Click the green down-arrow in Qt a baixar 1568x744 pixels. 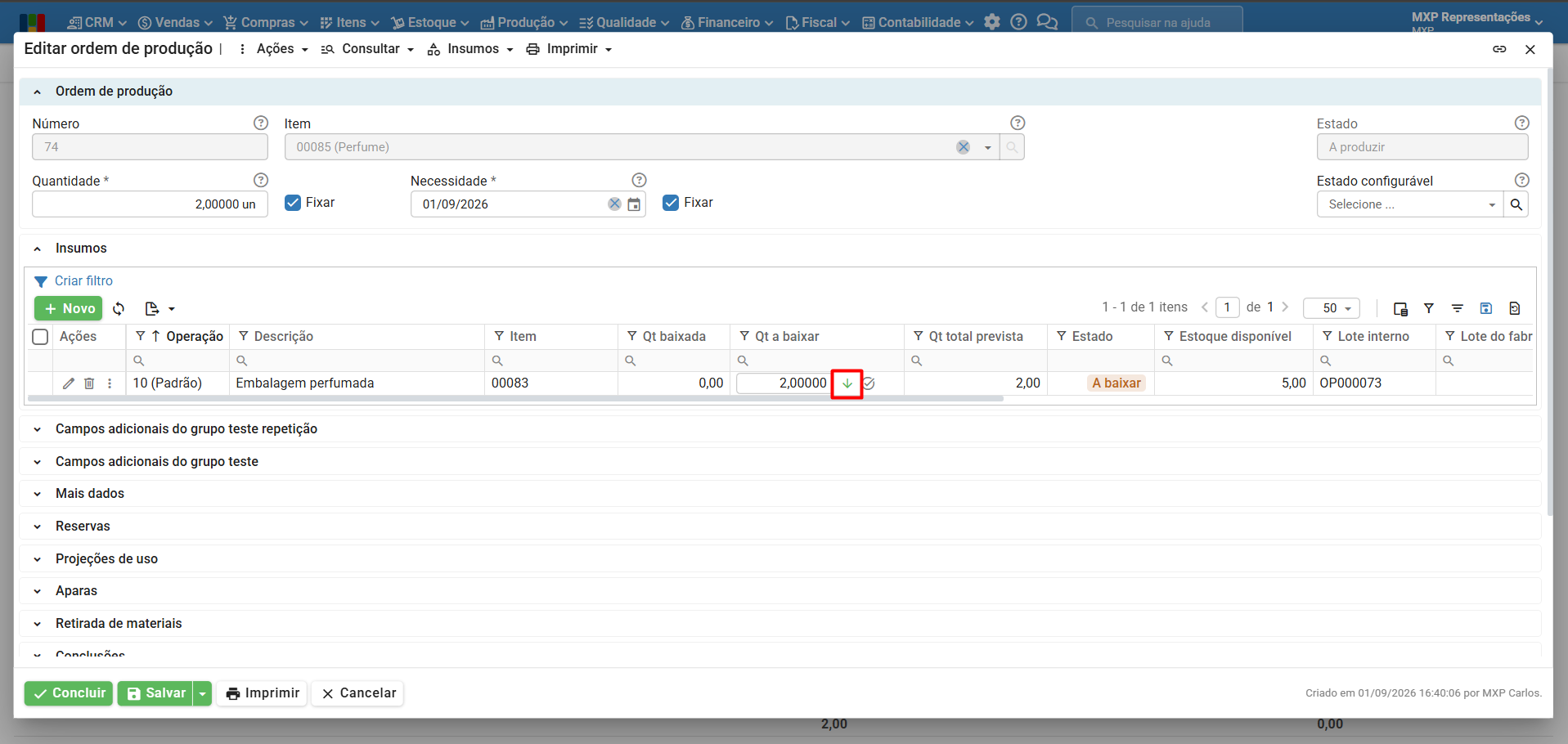(847, 383)
